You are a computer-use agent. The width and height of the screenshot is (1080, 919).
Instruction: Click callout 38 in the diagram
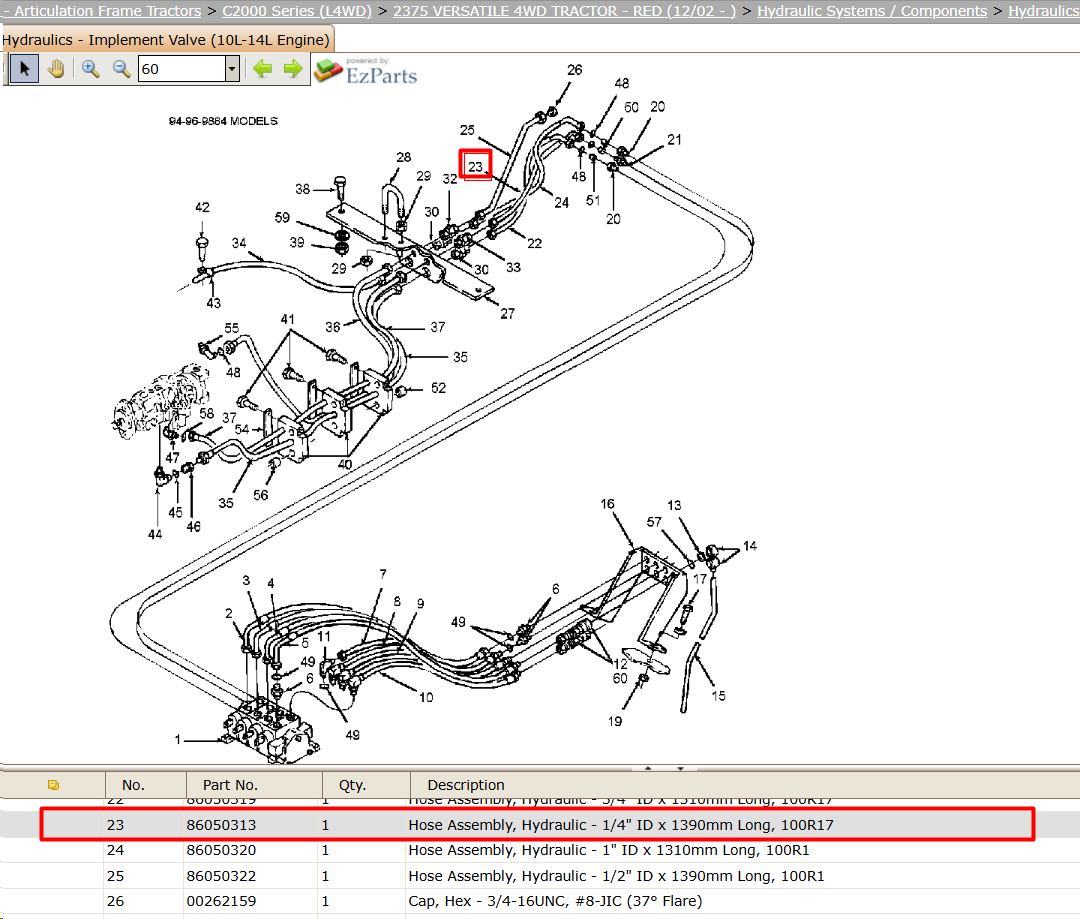coord(302,189)
